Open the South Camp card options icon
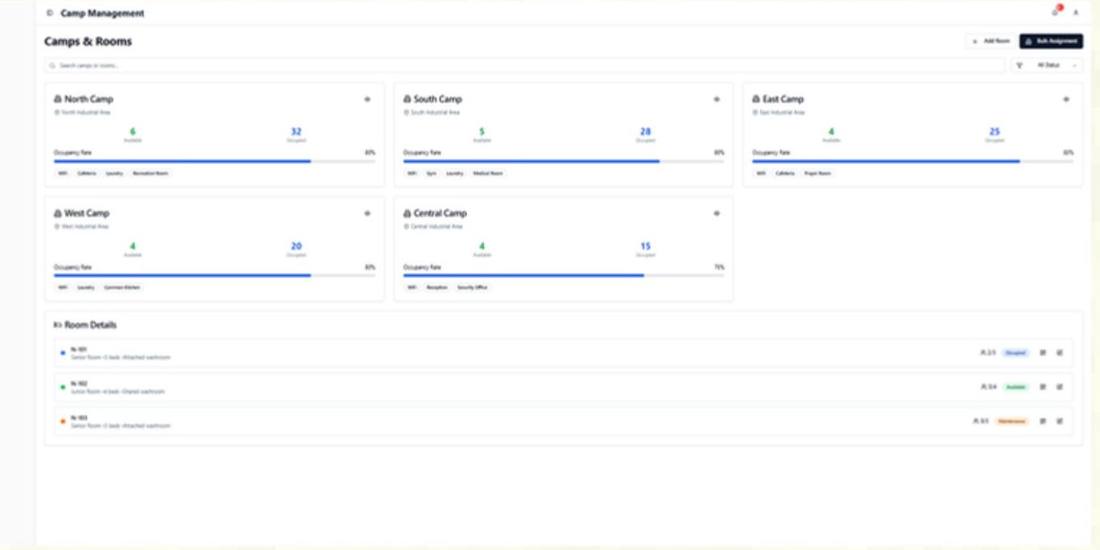Viewport: 1100px width, 550px height. 716,100
